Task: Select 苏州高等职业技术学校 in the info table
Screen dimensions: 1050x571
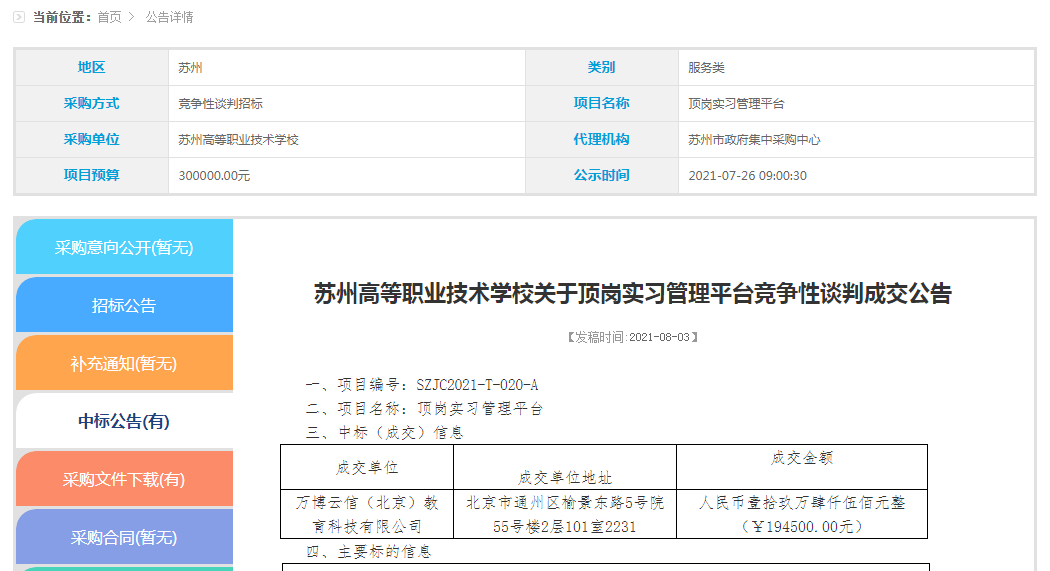Action: (238, 140)
